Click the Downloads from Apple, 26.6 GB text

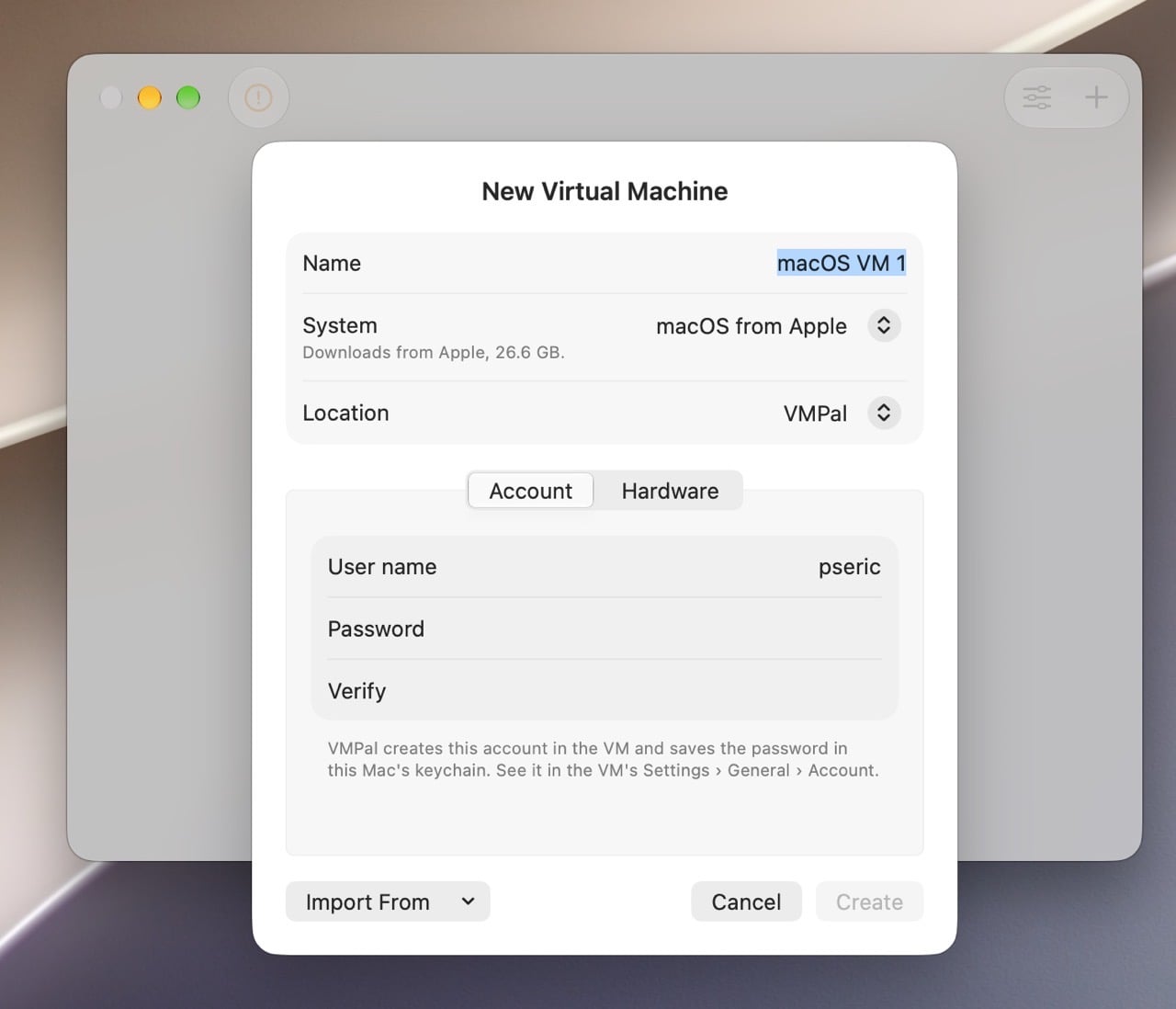click(434, 352)
